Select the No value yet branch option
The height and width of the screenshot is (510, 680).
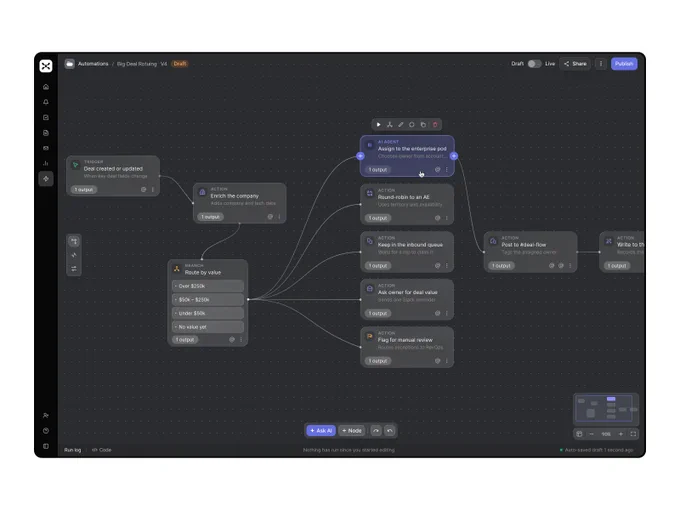pyautogui.click(x=208, y=327)
